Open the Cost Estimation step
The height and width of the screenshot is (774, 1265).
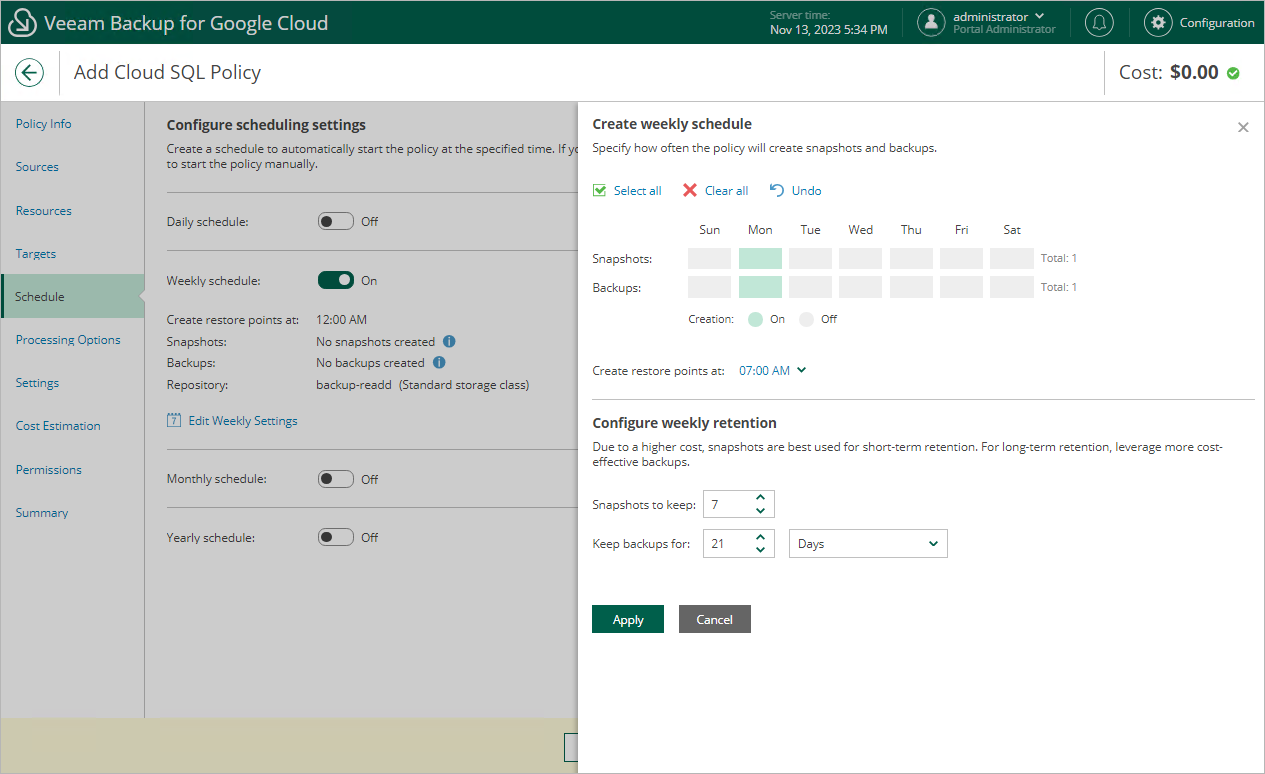[58, 426]
